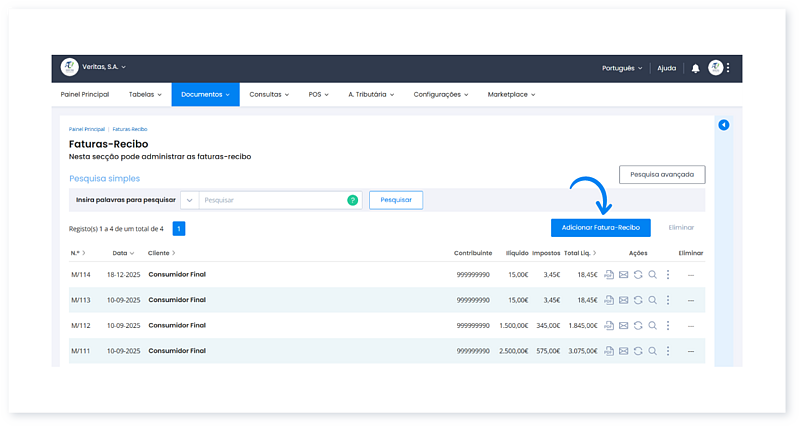Expand the Português language dropdown
Image resolution: width=800 pixels, height=427 pixels.
(622, 68)
